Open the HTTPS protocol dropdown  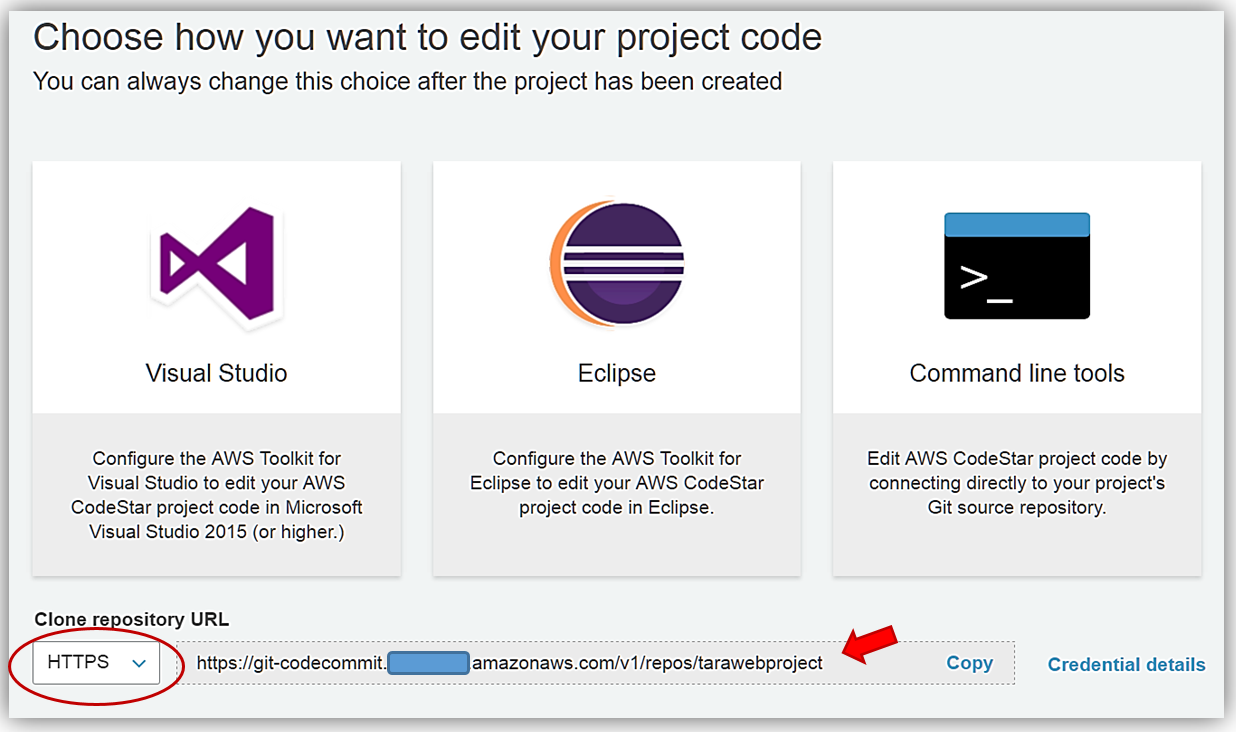click(96, 663)
